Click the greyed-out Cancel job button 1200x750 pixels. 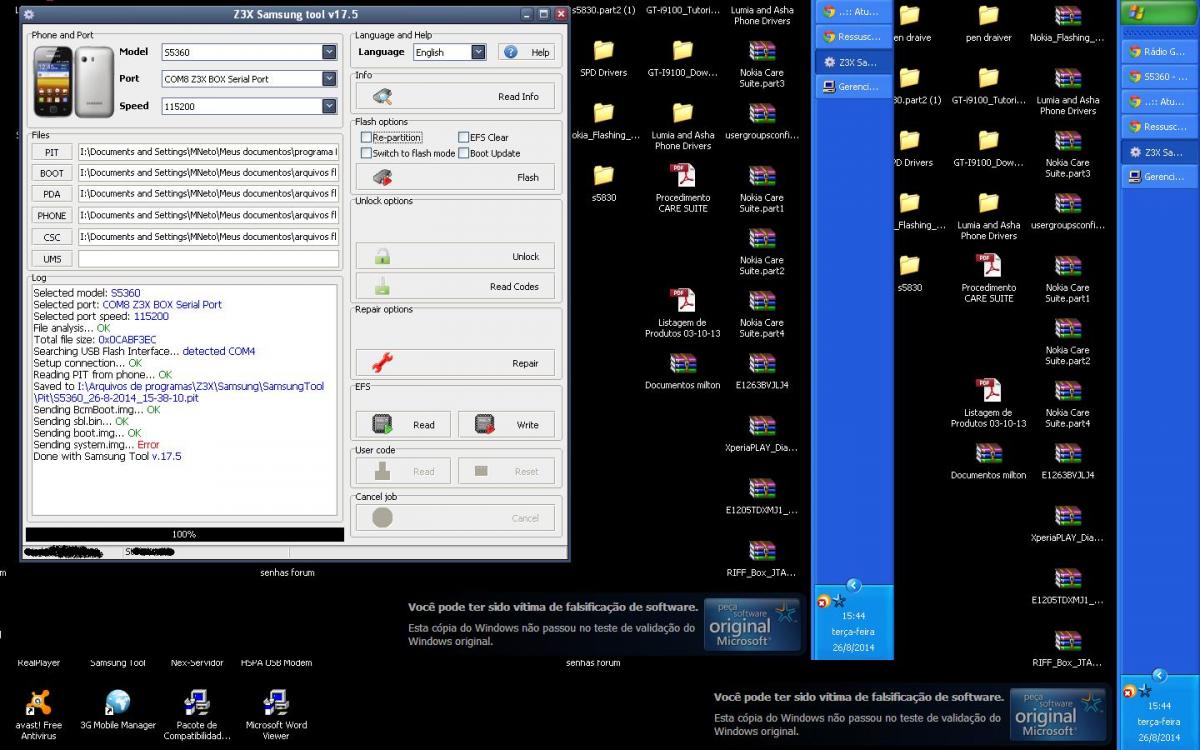[455, 518]
